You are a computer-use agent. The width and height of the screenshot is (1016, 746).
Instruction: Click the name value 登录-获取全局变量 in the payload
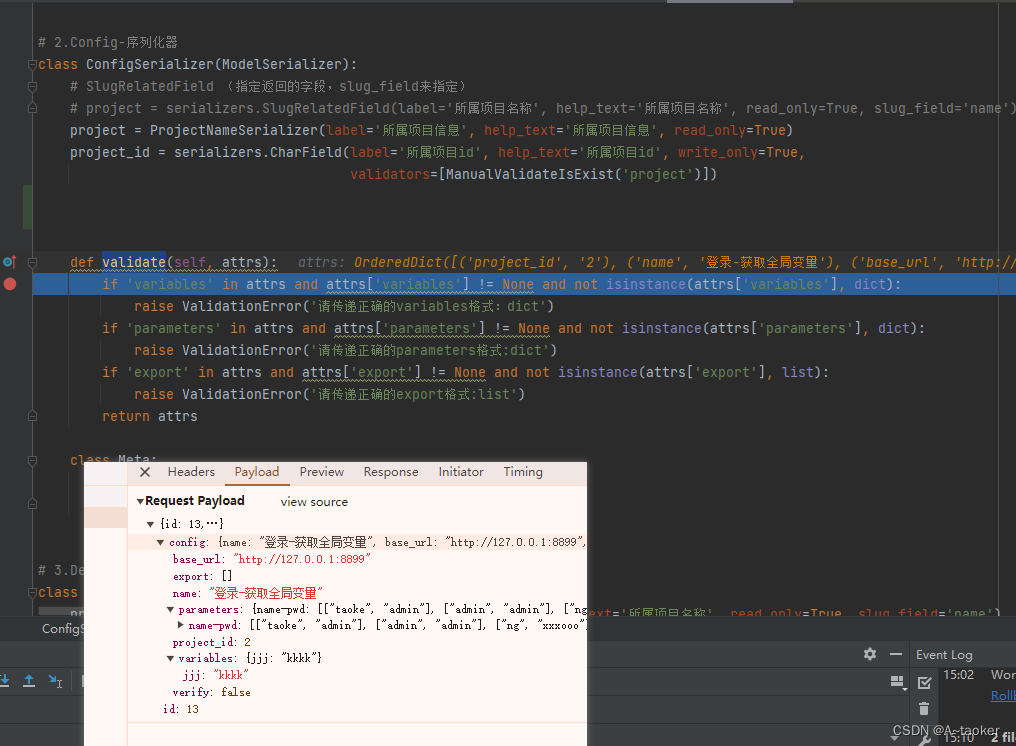[x=266, y=593]
